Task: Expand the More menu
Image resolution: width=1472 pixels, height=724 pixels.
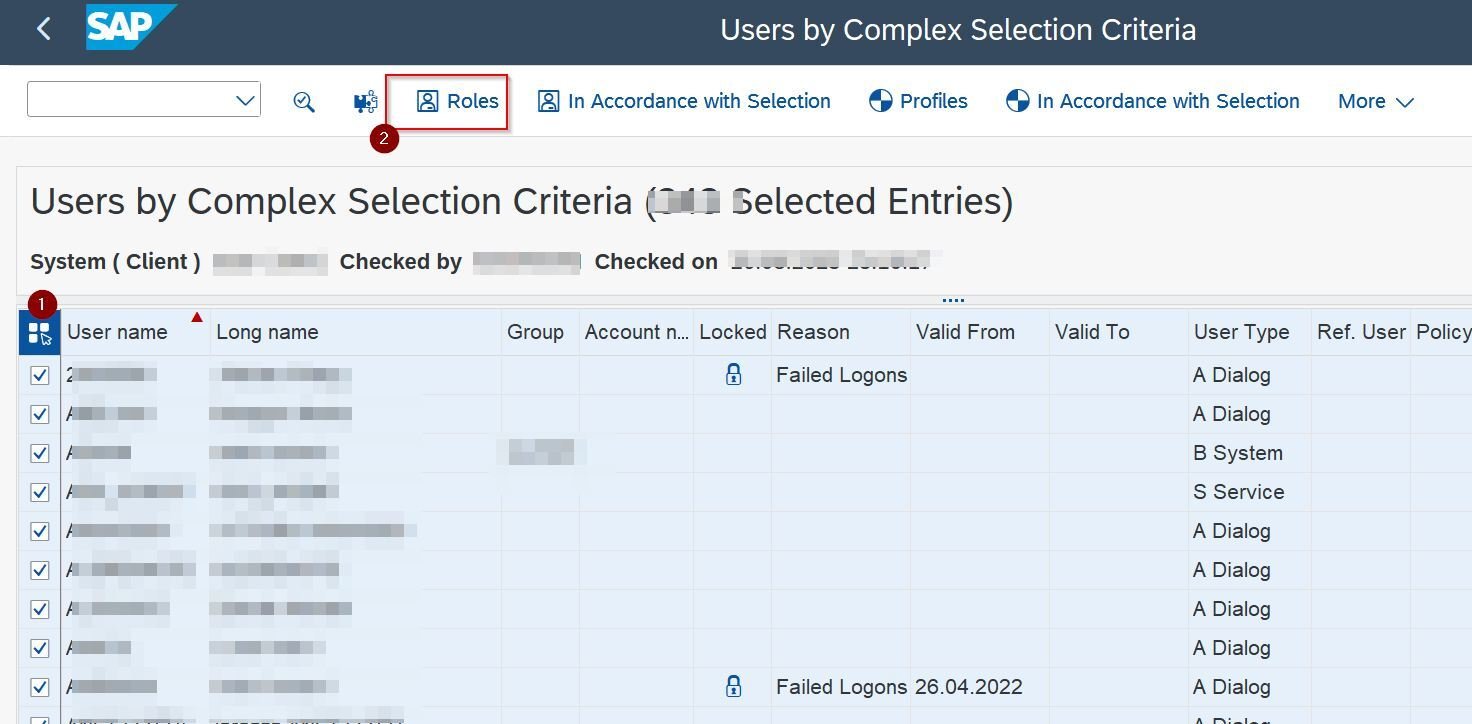Action: click(1376, 101)
